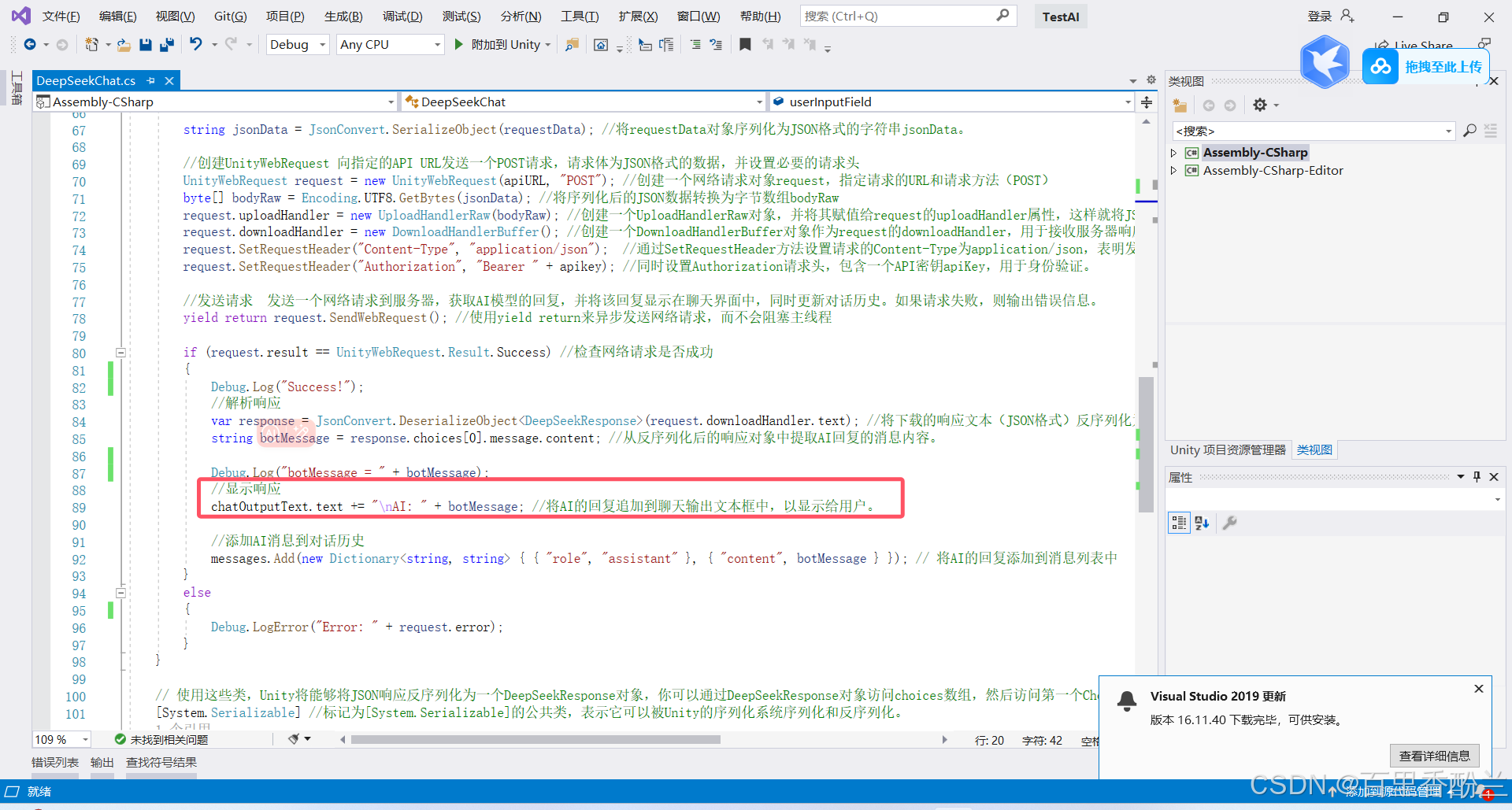The width and height of the screenshot is (1512, 810).
Task: Open the Debug configuration dropdown
Action: click(298, 45)
